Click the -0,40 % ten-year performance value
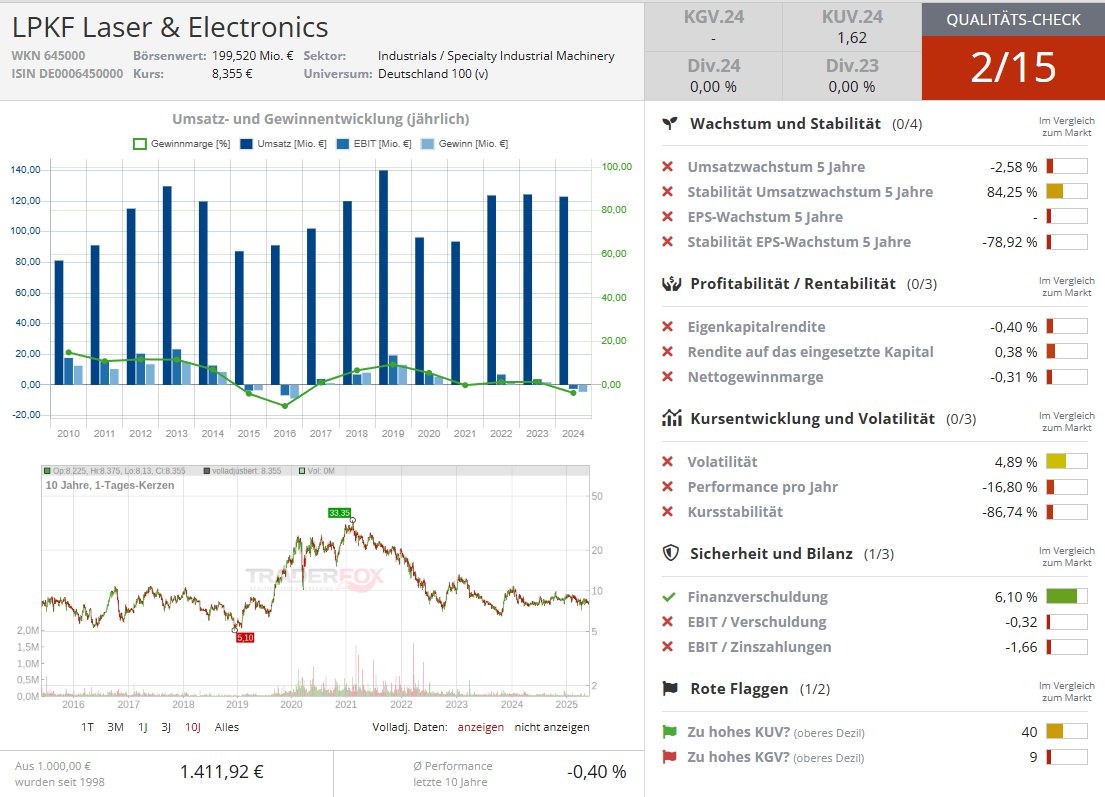 coord(596,772)
